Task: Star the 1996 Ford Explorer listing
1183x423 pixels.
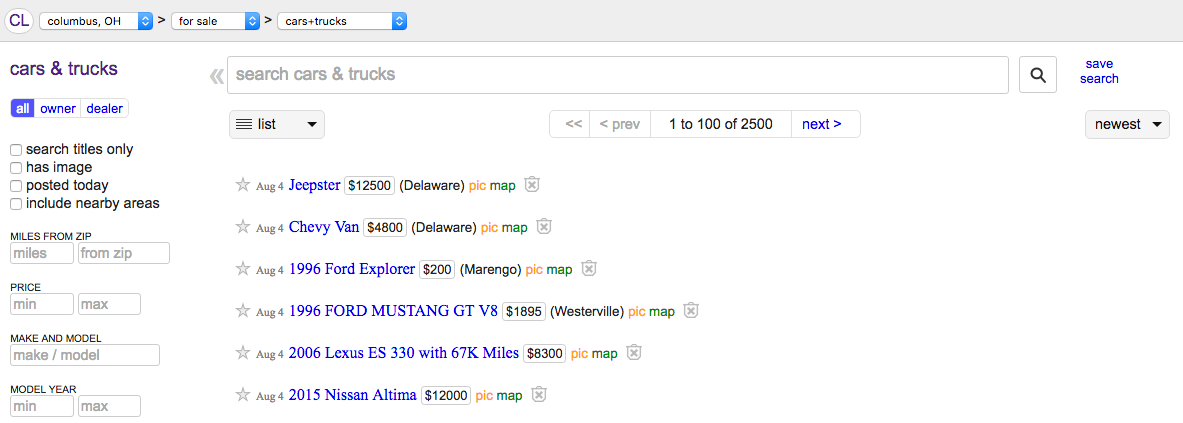Action: 242,269
